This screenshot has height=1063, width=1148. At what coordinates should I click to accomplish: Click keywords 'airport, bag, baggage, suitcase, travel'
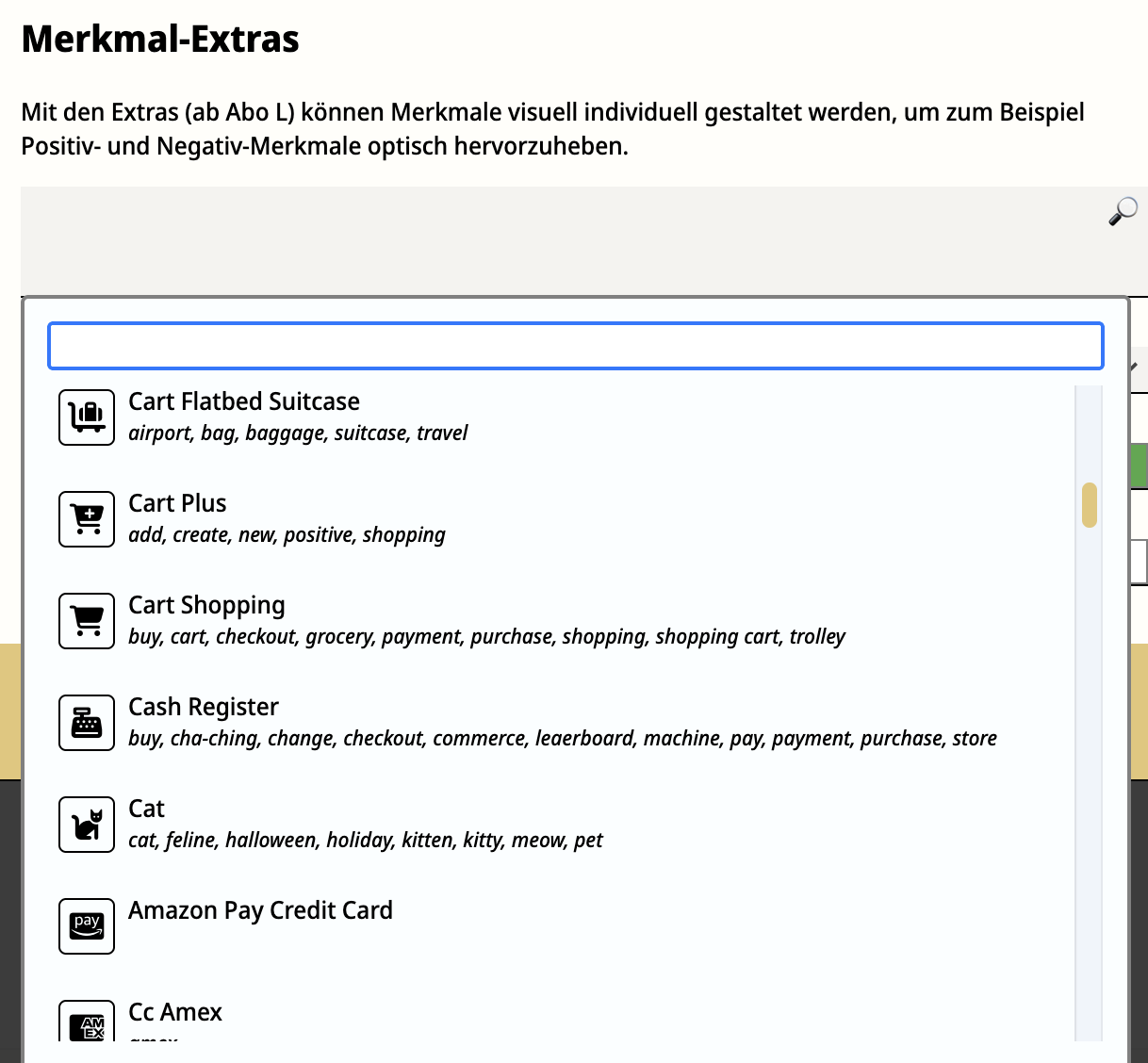298,433
